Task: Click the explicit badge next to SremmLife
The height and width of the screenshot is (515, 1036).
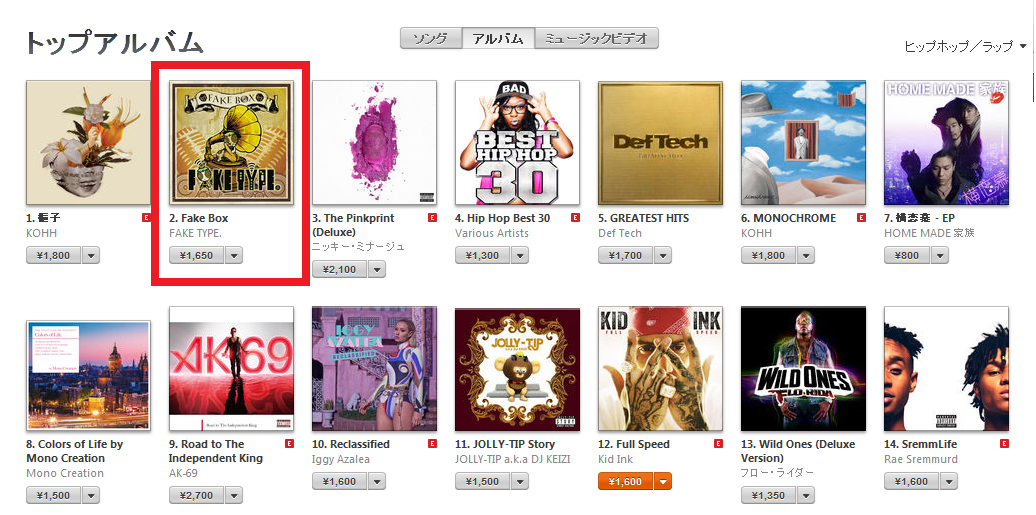Action: click(1004, 444)
